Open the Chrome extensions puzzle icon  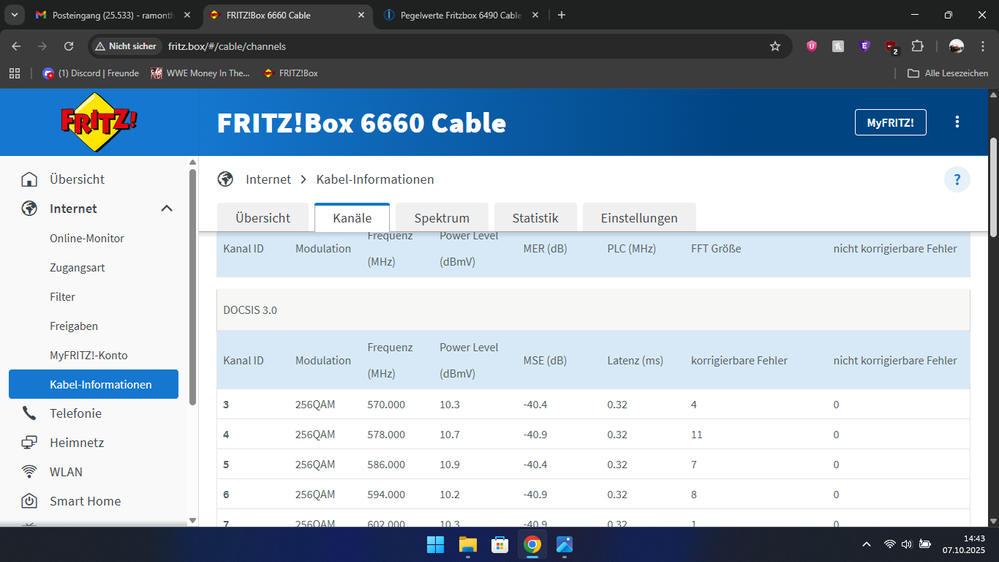917,47
